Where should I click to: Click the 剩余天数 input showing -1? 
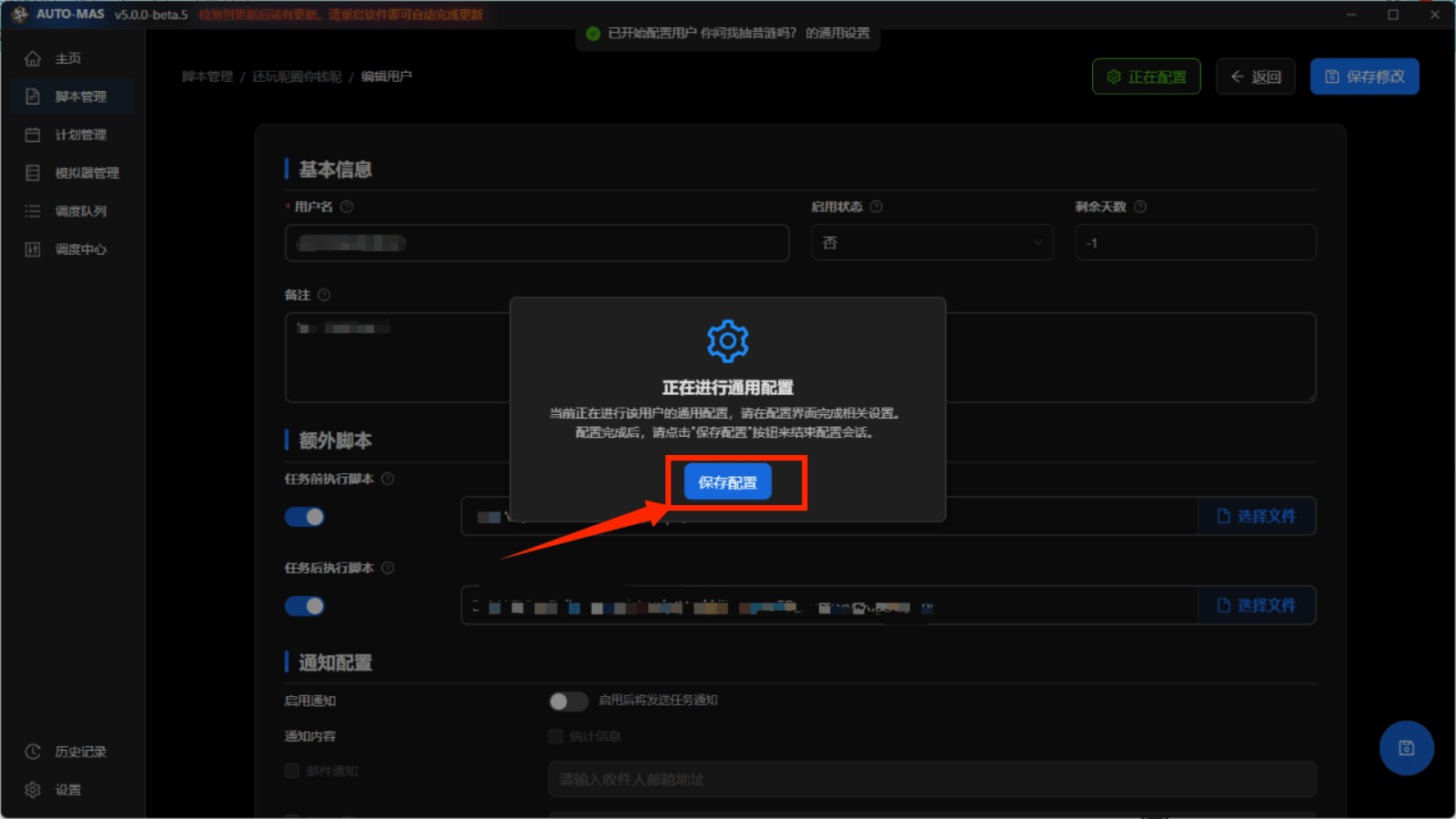tap(1195, 242)
